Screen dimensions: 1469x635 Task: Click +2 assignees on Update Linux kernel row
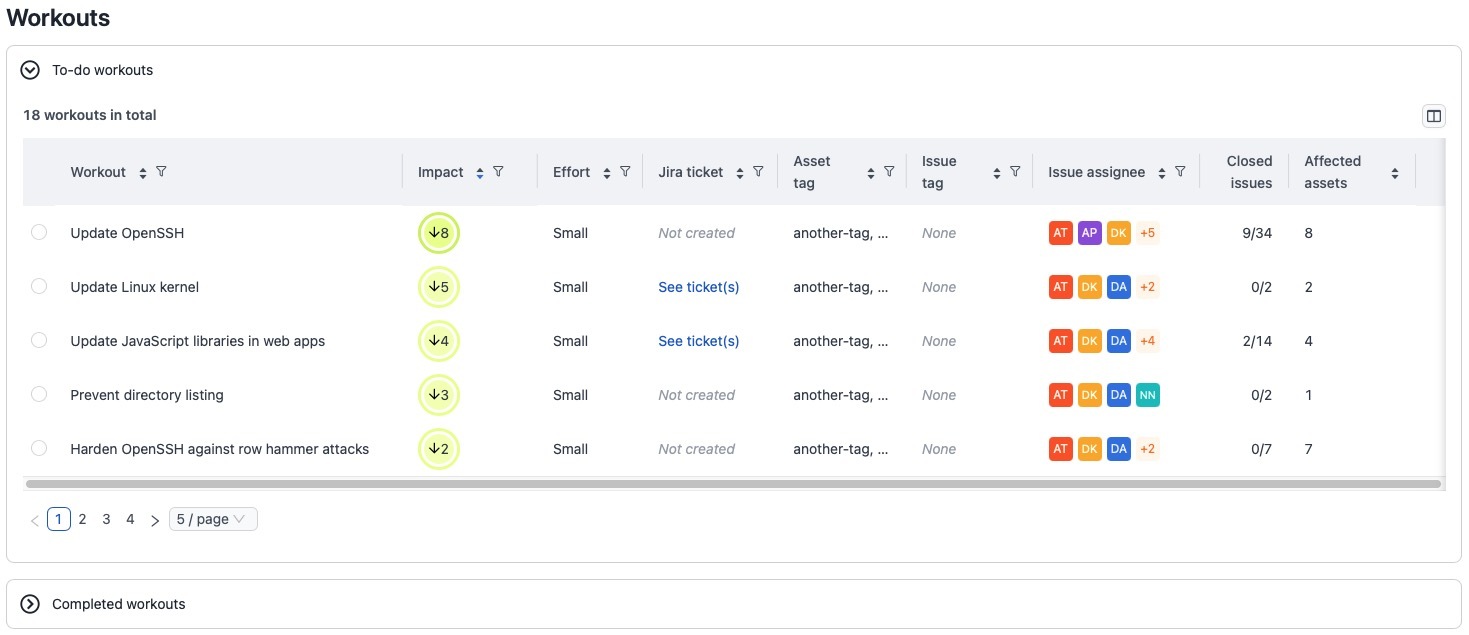[1148, 287]
